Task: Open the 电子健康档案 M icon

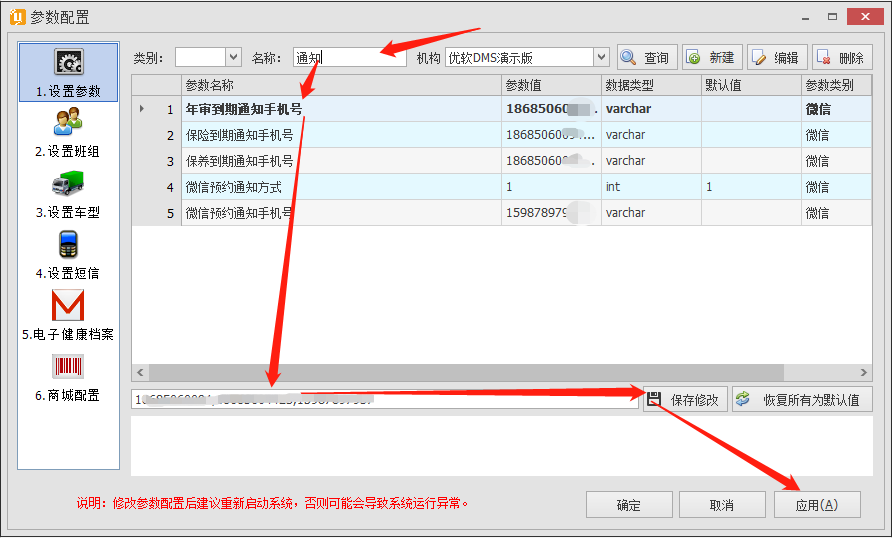Action: 68,305
